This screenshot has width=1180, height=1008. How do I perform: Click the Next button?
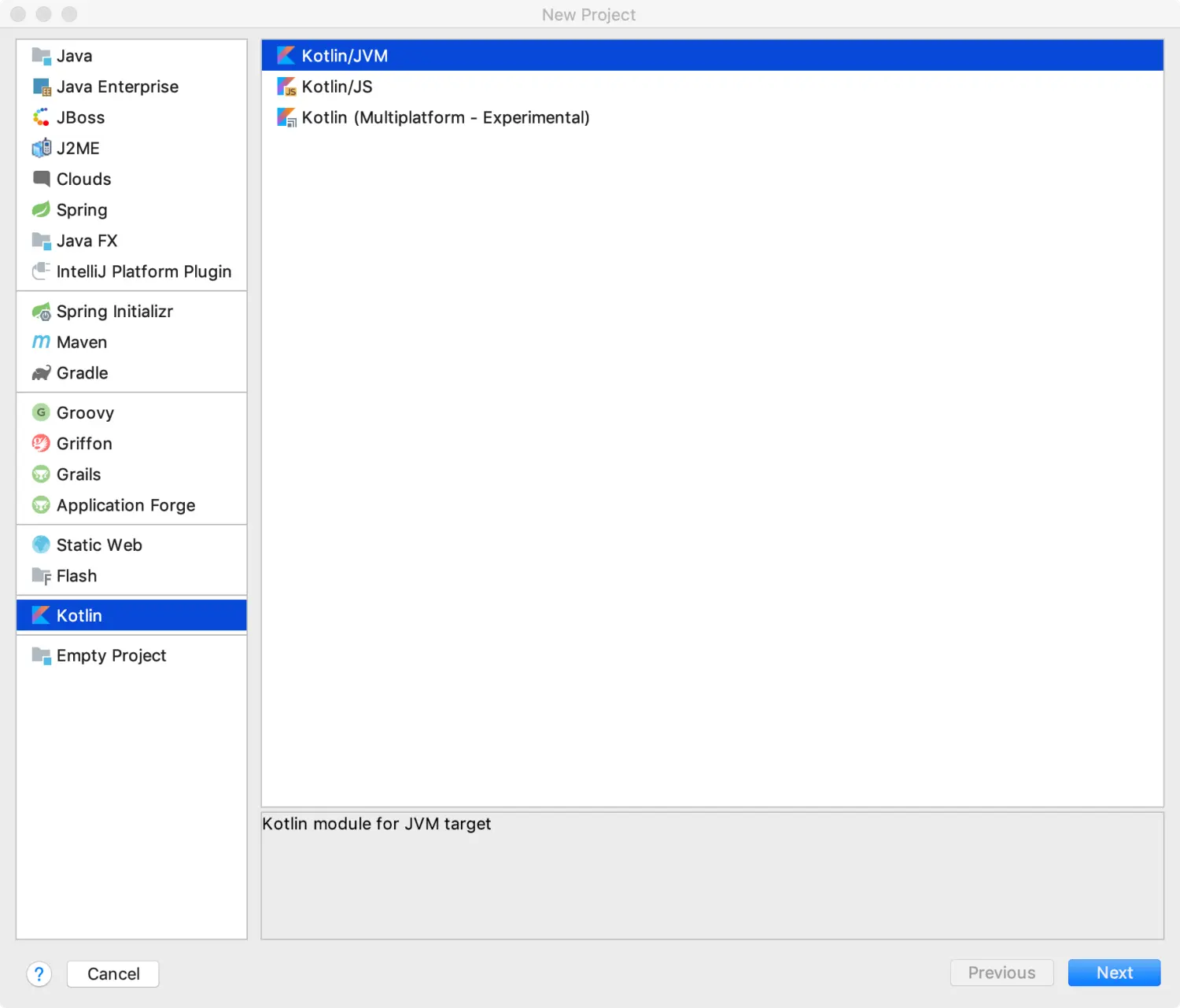tap(1114, 973)
